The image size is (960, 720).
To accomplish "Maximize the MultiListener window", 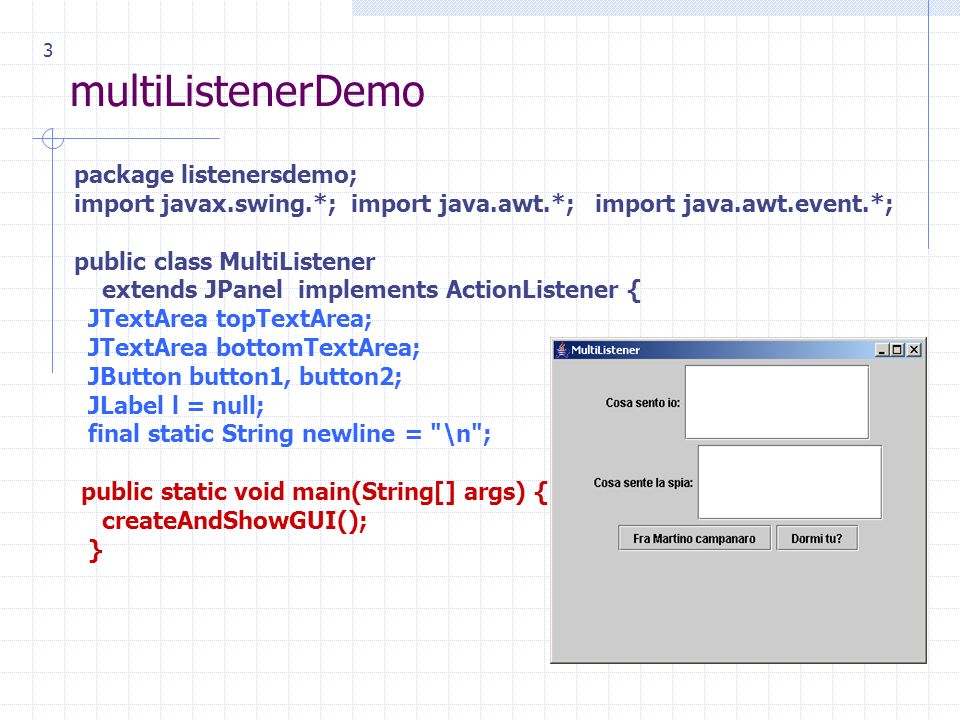I will pyautogui.click(x=898, y=350).
